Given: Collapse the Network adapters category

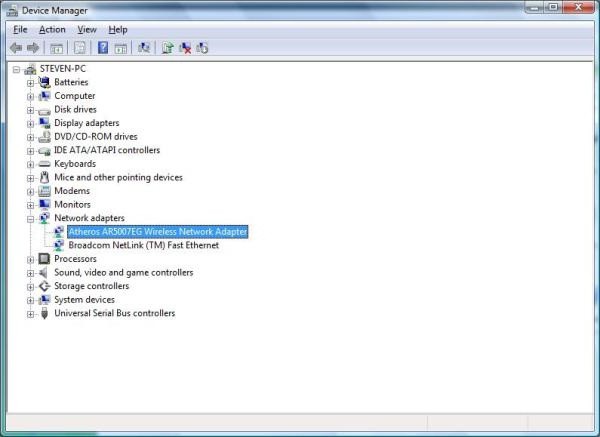Looking at the screenshot, I should pos(31,218).
